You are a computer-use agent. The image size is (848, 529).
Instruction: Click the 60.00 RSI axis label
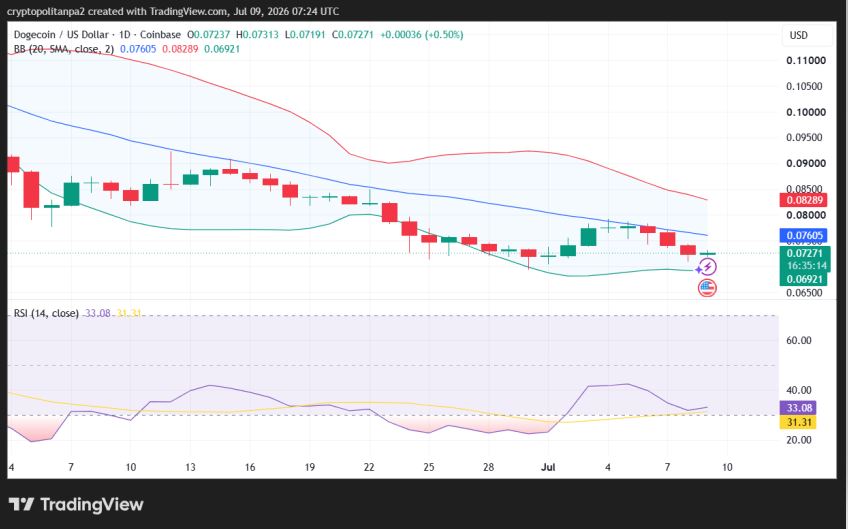point(799,340)
